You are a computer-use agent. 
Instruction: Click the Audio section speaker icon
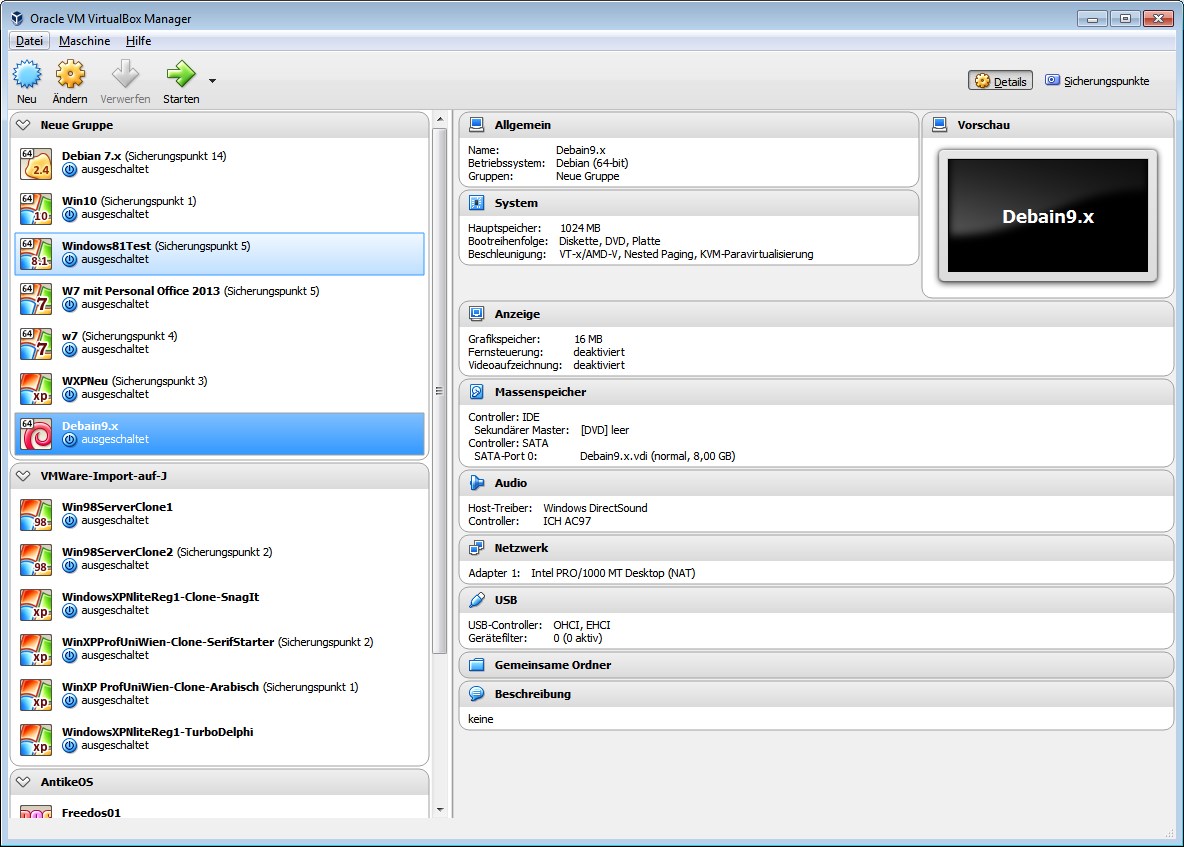477,483
